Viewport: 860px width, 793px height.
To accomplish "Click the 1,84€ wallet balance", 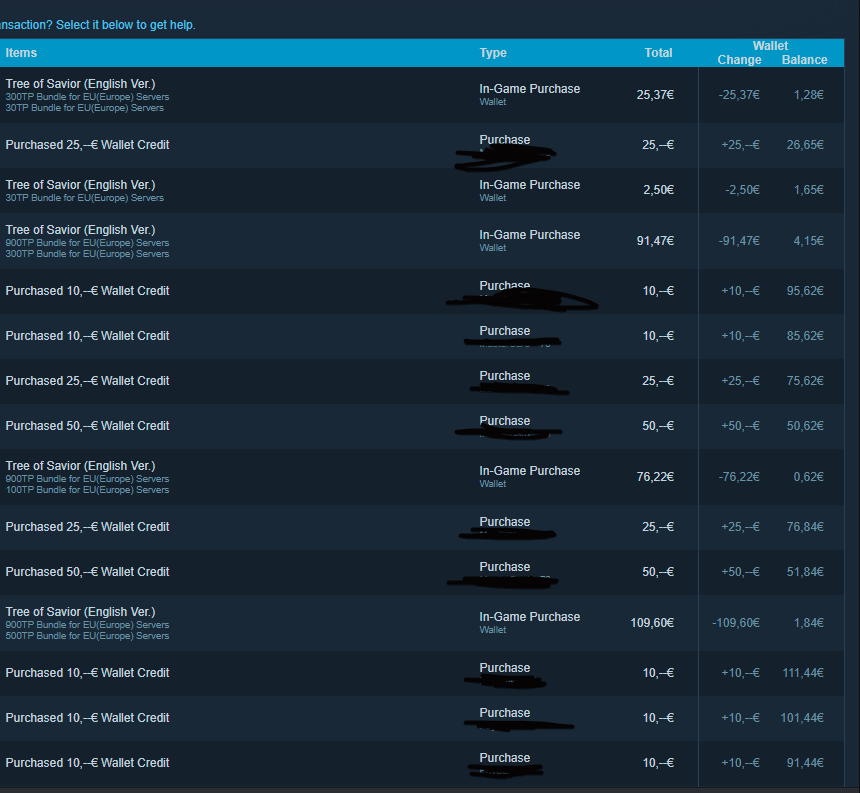I will 808,623.
